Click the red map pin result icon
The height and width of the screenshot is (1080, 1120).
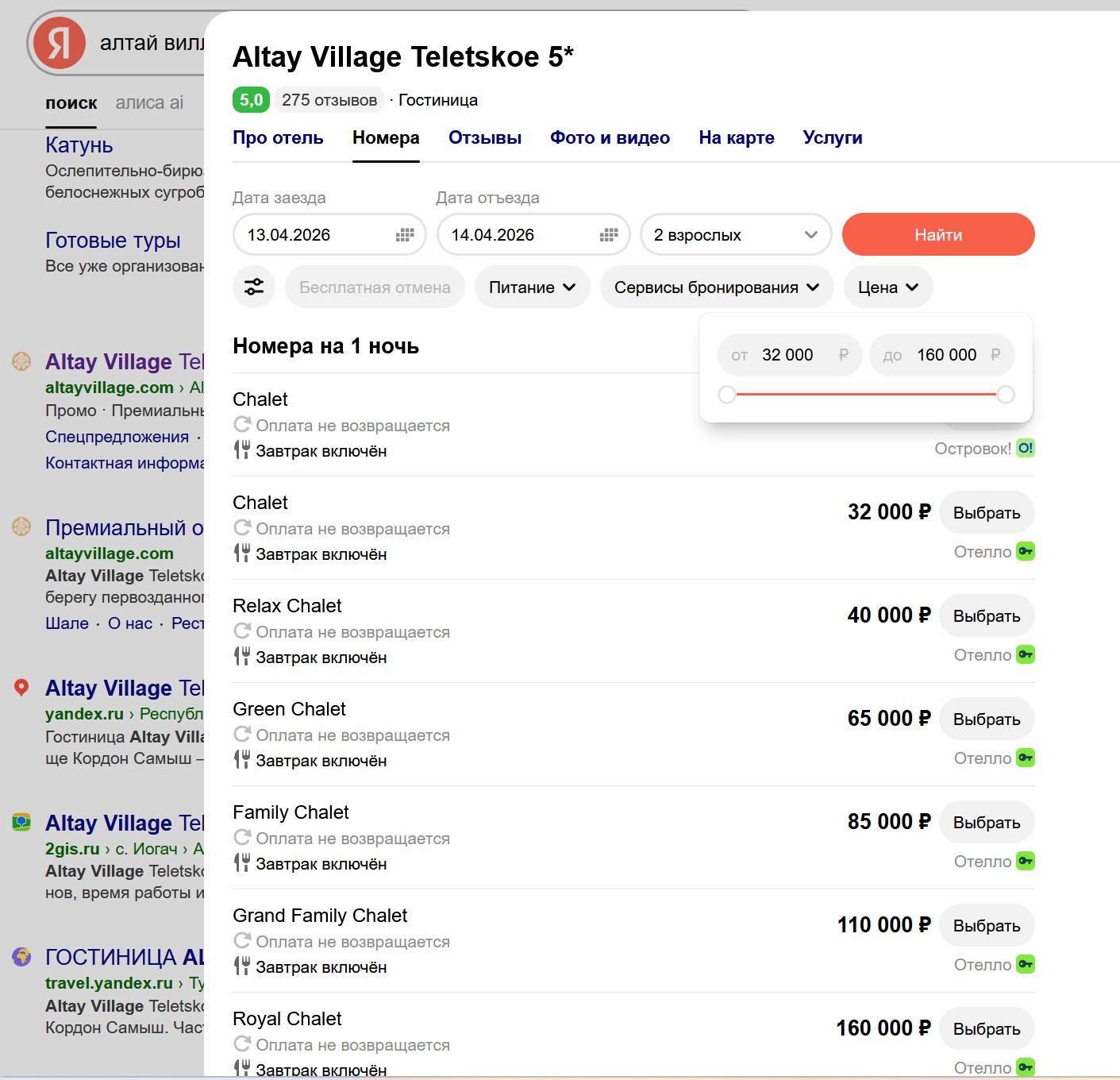tap(21, 688)
